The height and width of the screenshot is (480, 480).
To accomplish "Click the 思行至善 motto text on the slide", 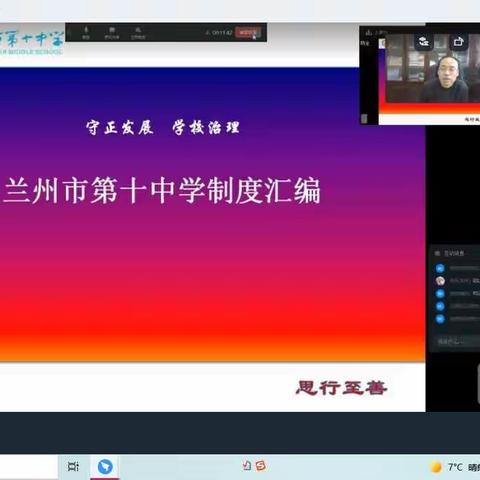I will click(341, 388).
